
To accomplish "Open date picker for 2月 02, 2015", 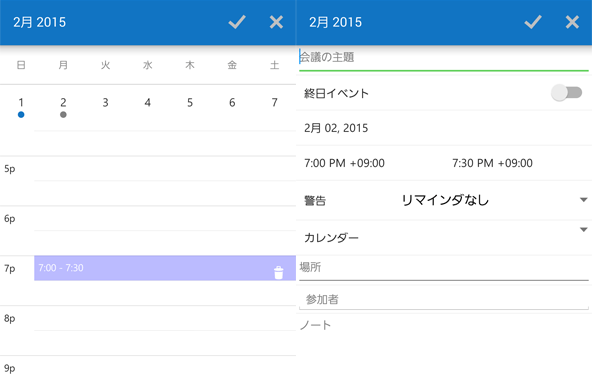I will click(x=336, y=128).
